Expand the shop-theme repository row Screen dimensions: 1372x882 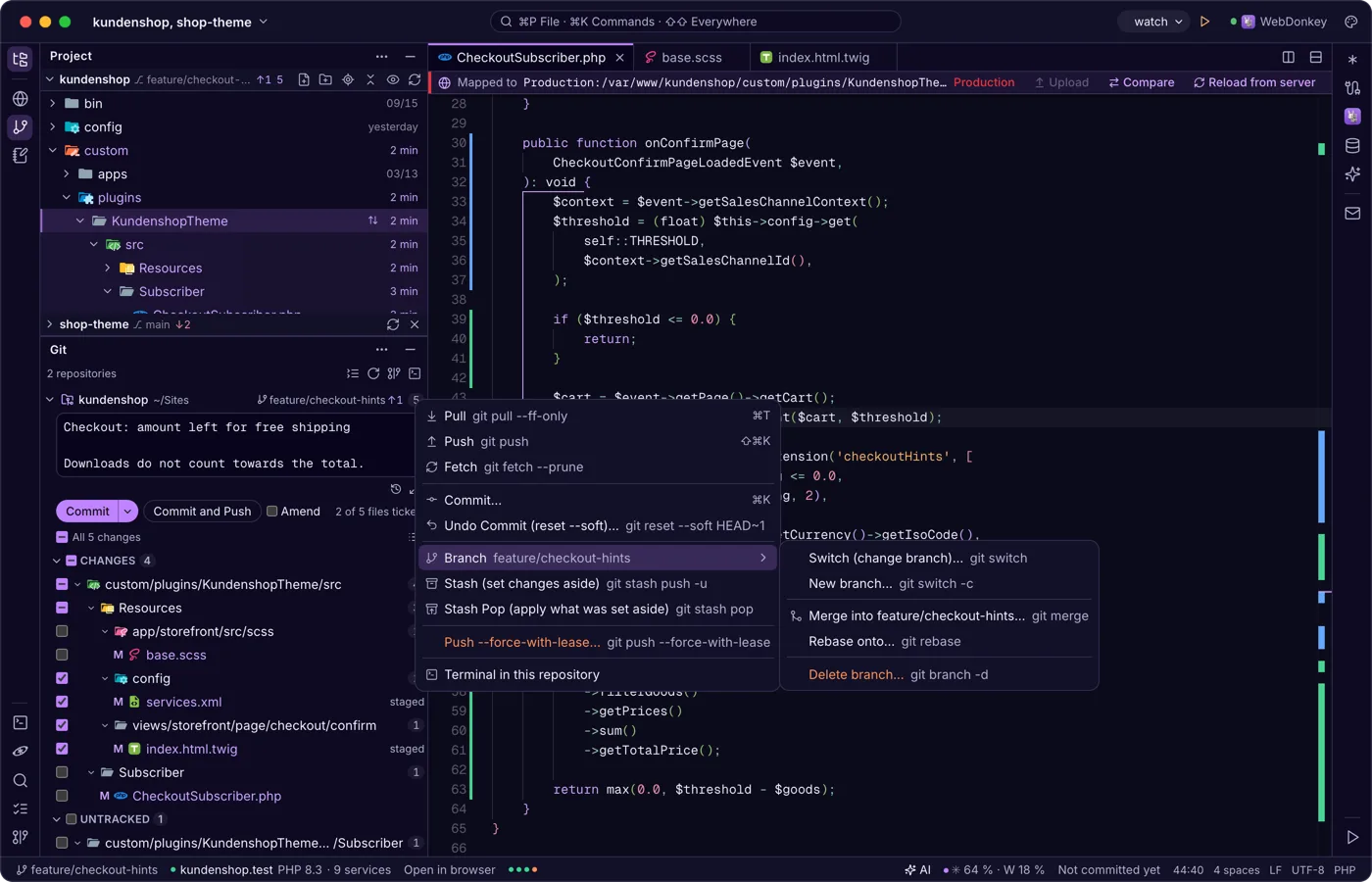[49, 324]
